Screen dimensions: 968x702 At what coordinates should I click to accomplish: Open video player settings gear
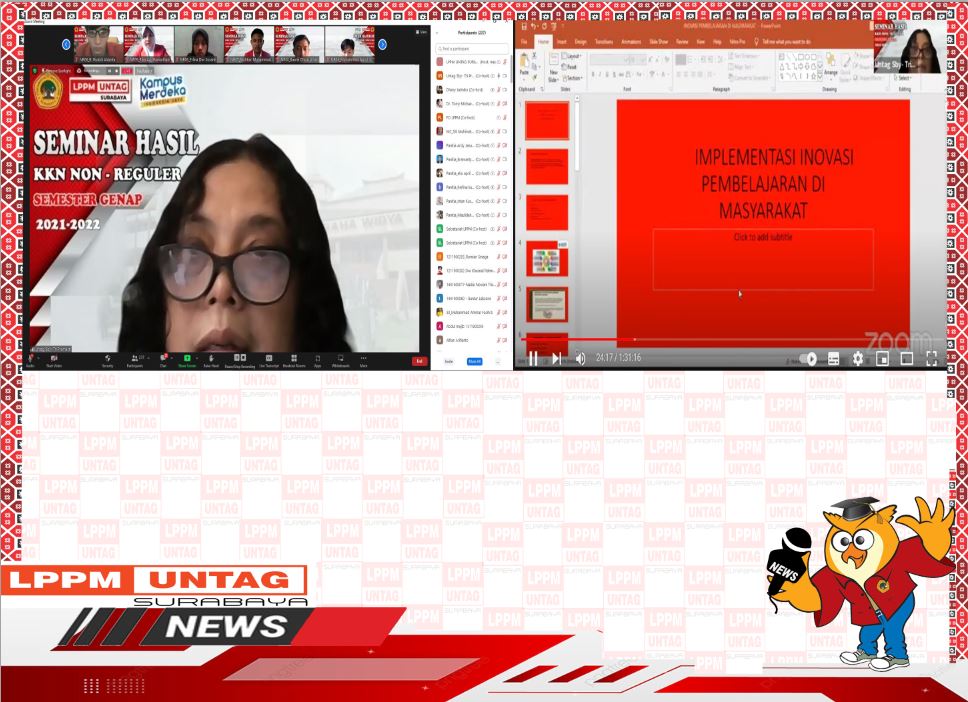[x=857, y=359]
